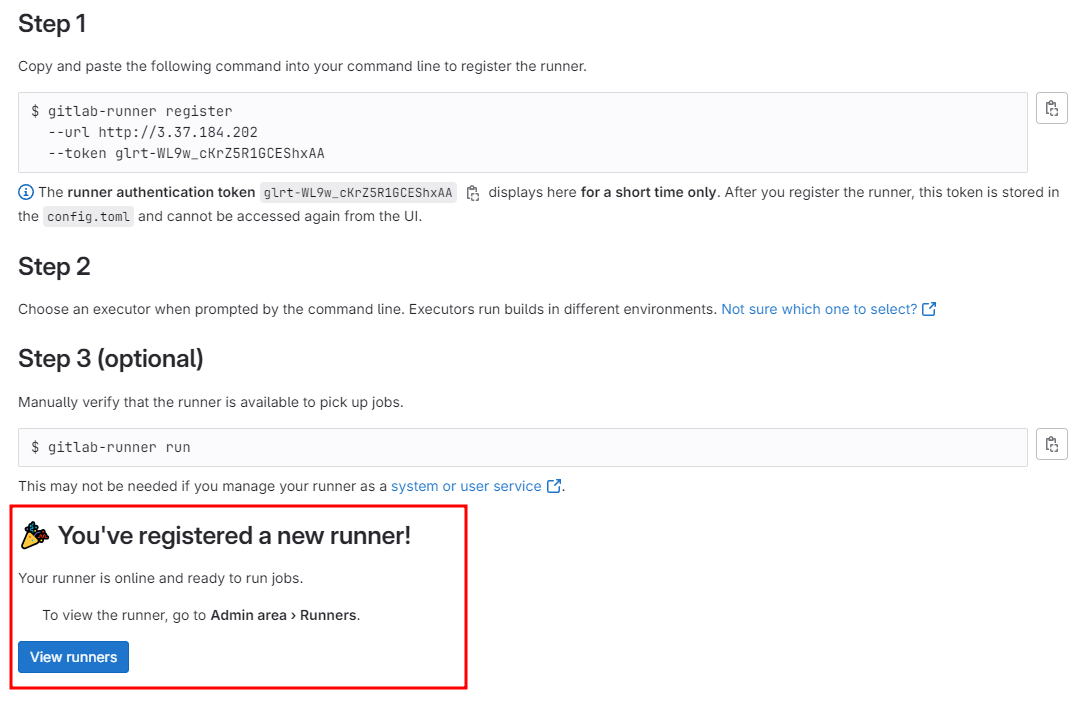Copy the gitlab-runner register command
Image resolution: width=1079 pixels, height=714 pixels.
click(1051, 109)
